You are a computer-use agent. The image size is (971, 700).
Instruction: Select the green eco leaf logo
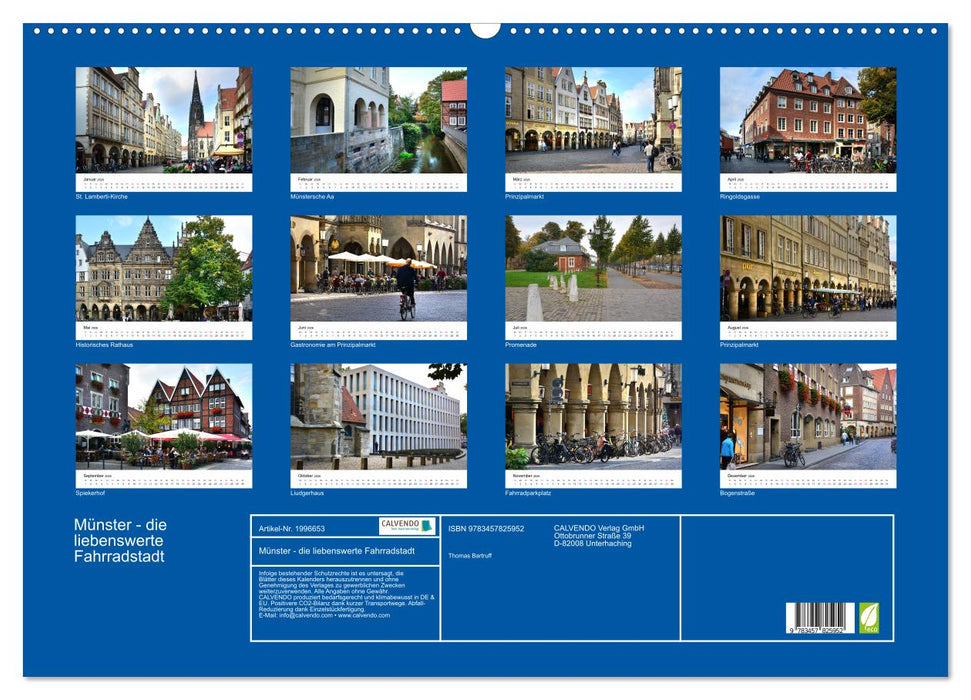pyautogui.click(x=869, y=618)
